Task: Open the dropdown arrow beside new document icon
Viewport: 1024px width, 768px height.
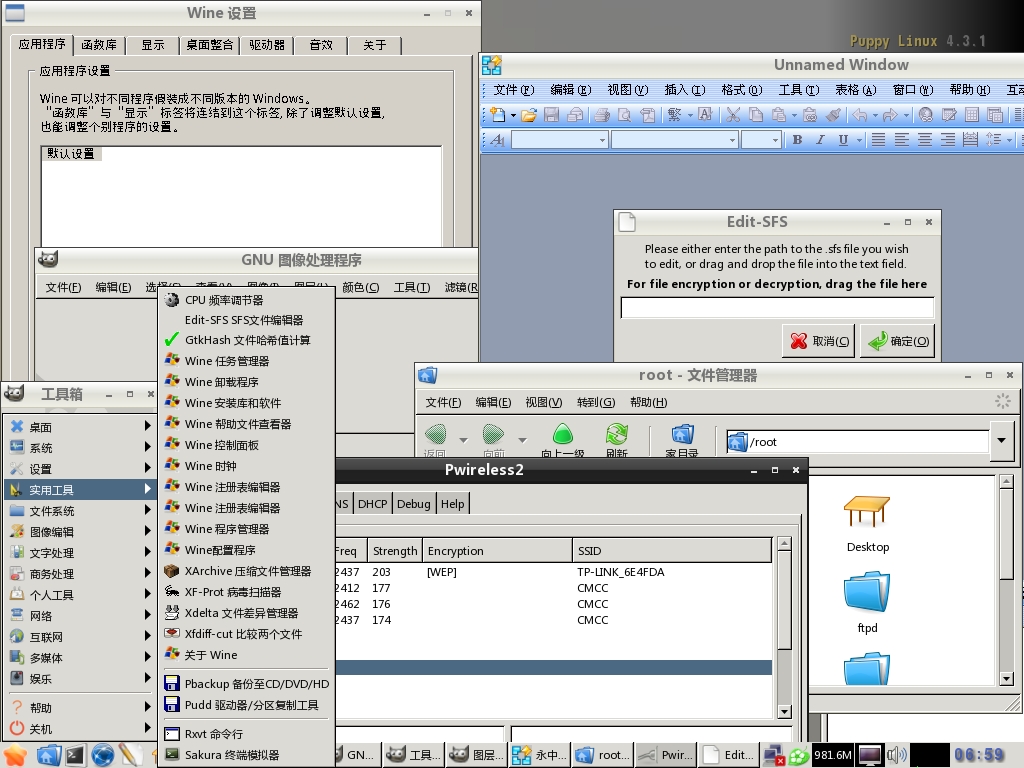Action: [513, 116]
